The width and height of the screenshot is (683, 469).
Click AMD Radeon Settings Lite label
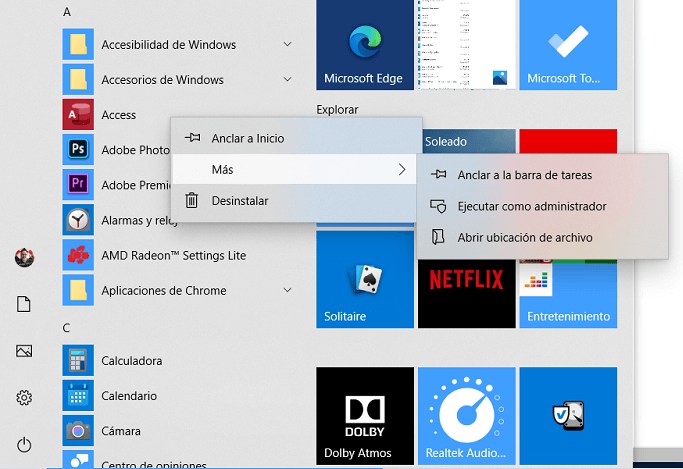(173, 255)
